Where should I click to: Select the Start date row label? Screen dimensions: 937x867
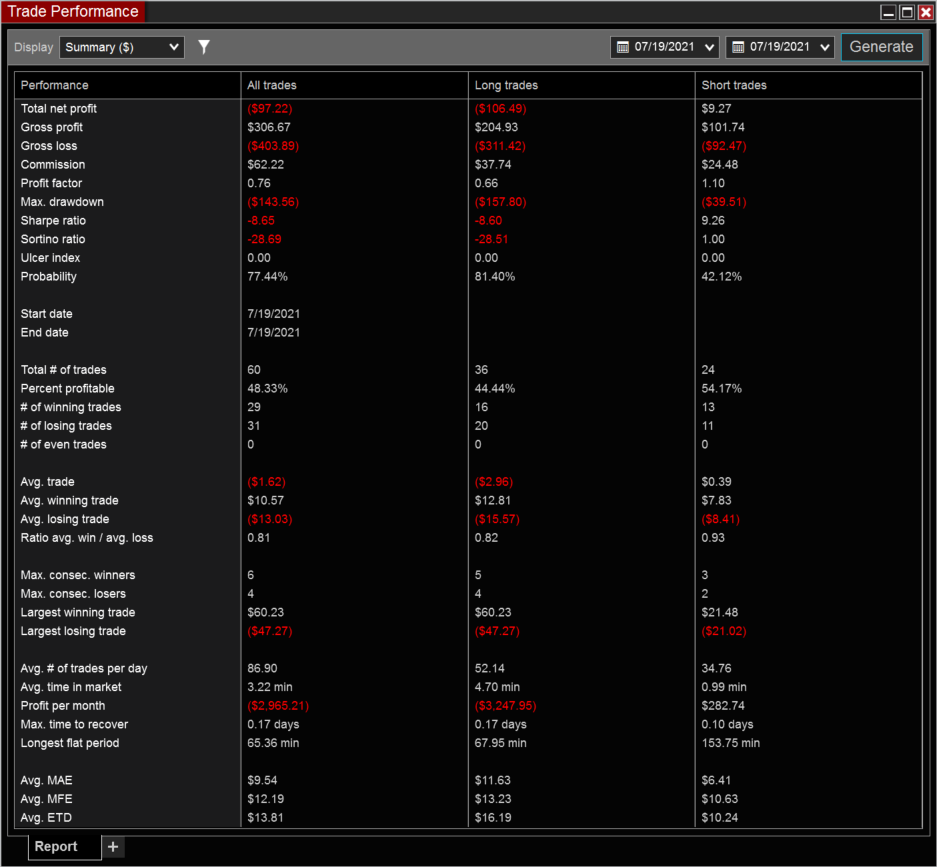coord(46,314)
